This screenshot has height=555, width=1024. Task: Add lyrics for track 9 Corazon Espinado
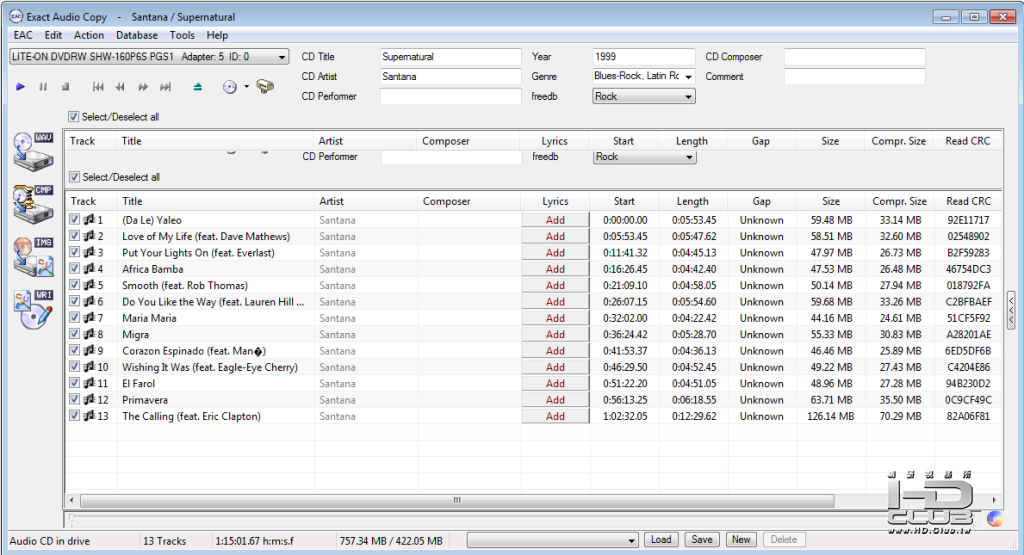(555, 351)
